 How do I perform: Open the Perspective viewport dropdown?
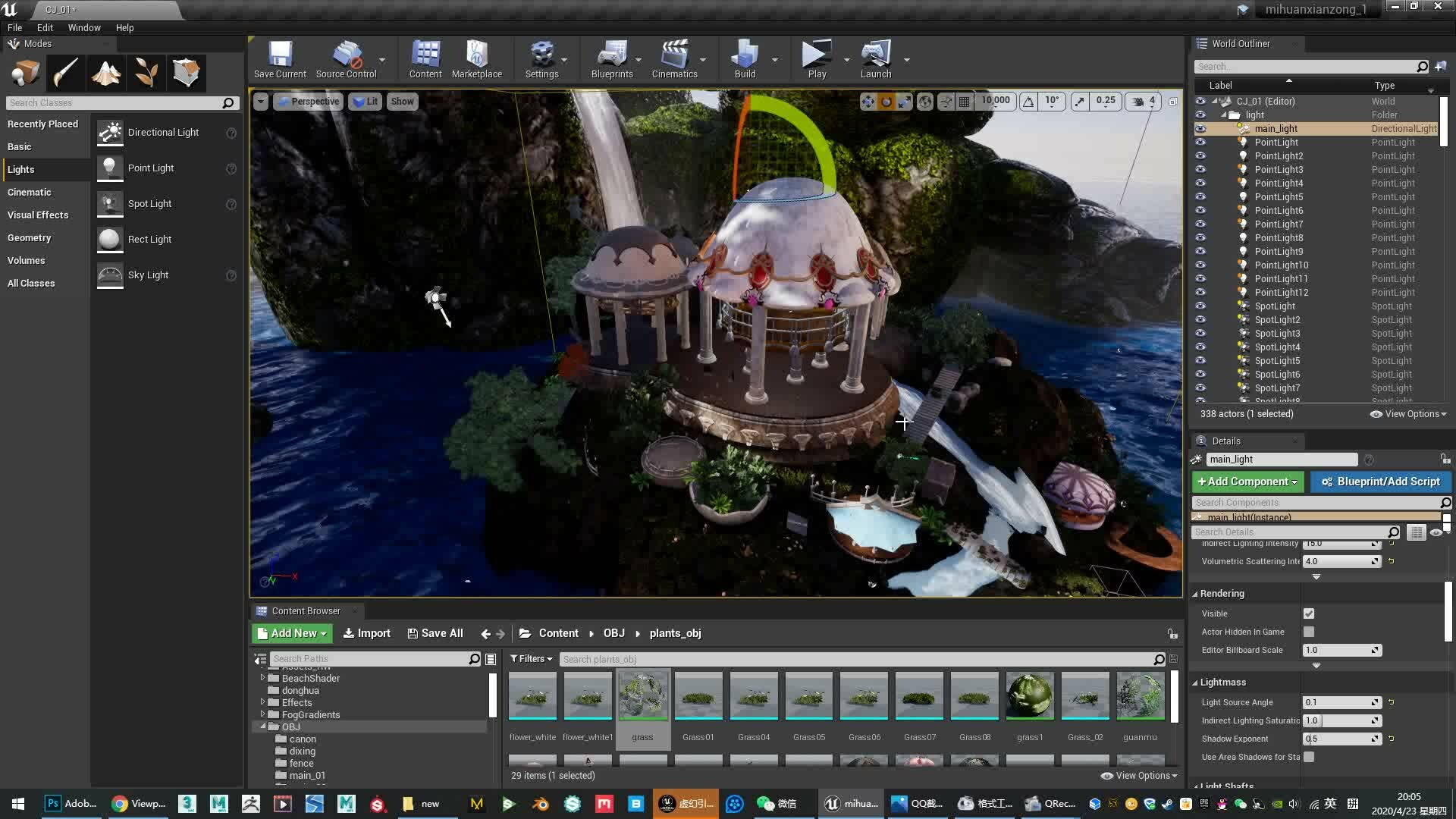pyautogui.click(x=308, y=102)
